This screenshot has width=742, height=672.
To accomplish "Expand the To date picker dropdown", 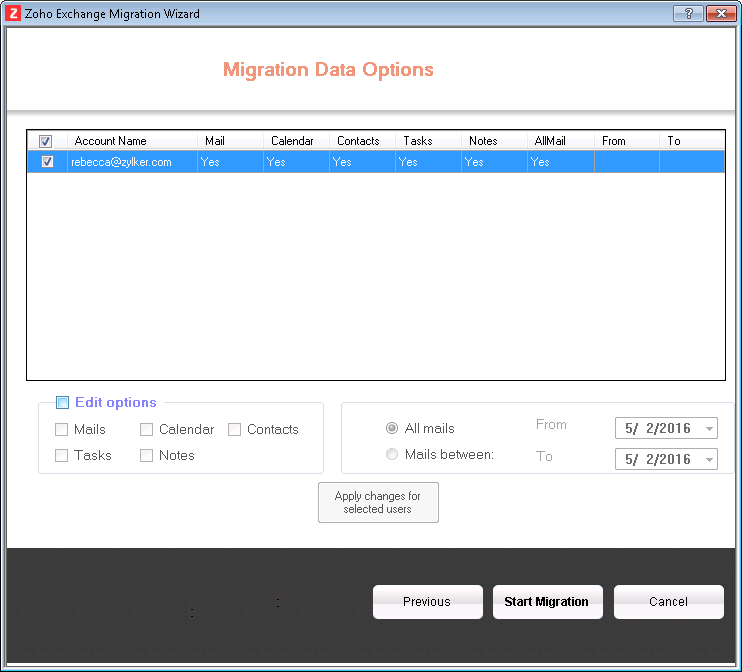I will pyautogui.click(x=709, y=460).
